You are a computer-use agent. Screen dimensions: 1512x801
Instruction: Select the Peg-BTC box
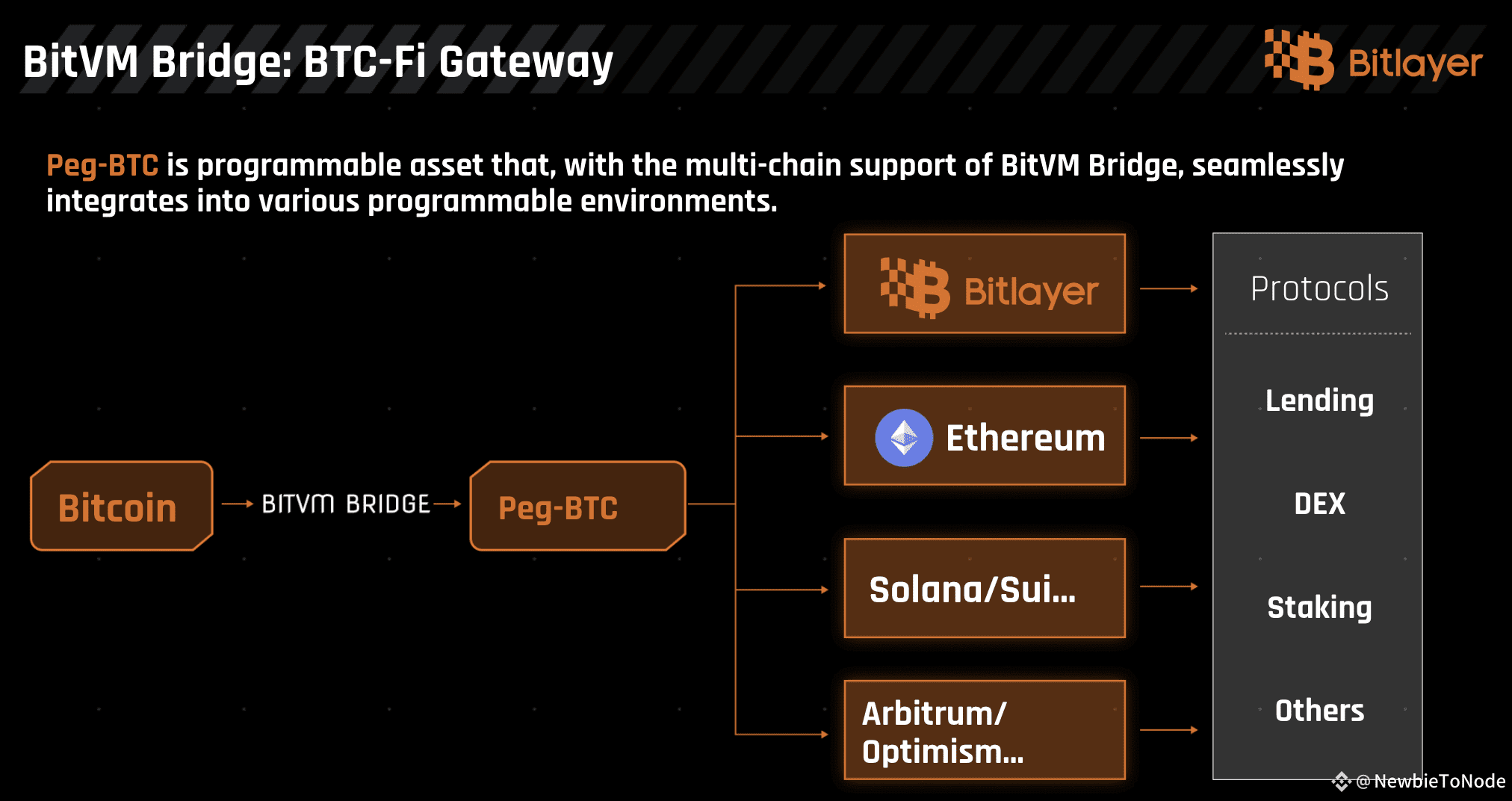click(578, 506)
